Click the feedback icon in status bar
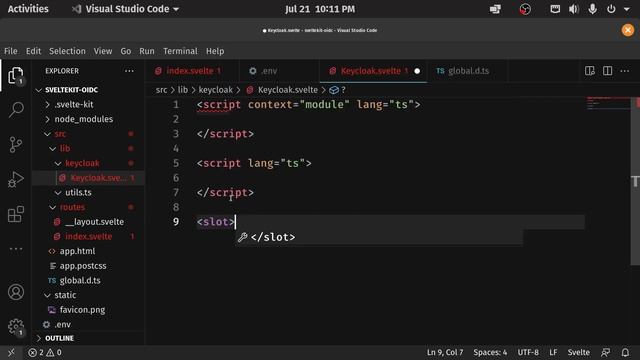This screenshot has height=360, width=640. tap(606, 353)
